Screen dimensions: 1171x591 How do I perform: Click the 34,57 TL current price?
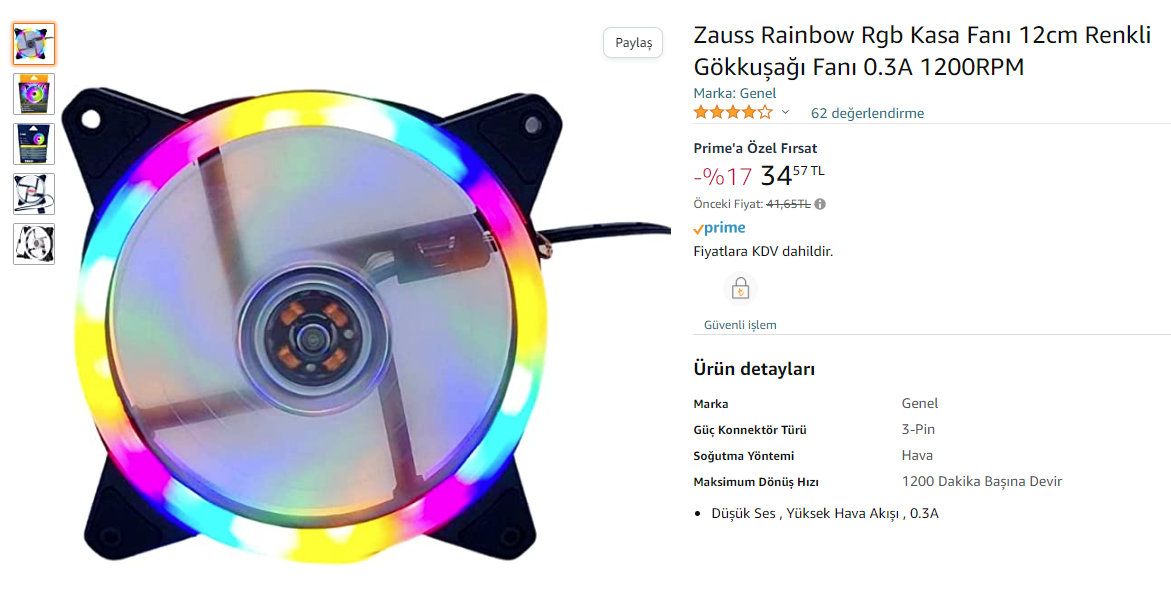pyautogui.click(x=792, y=176)
